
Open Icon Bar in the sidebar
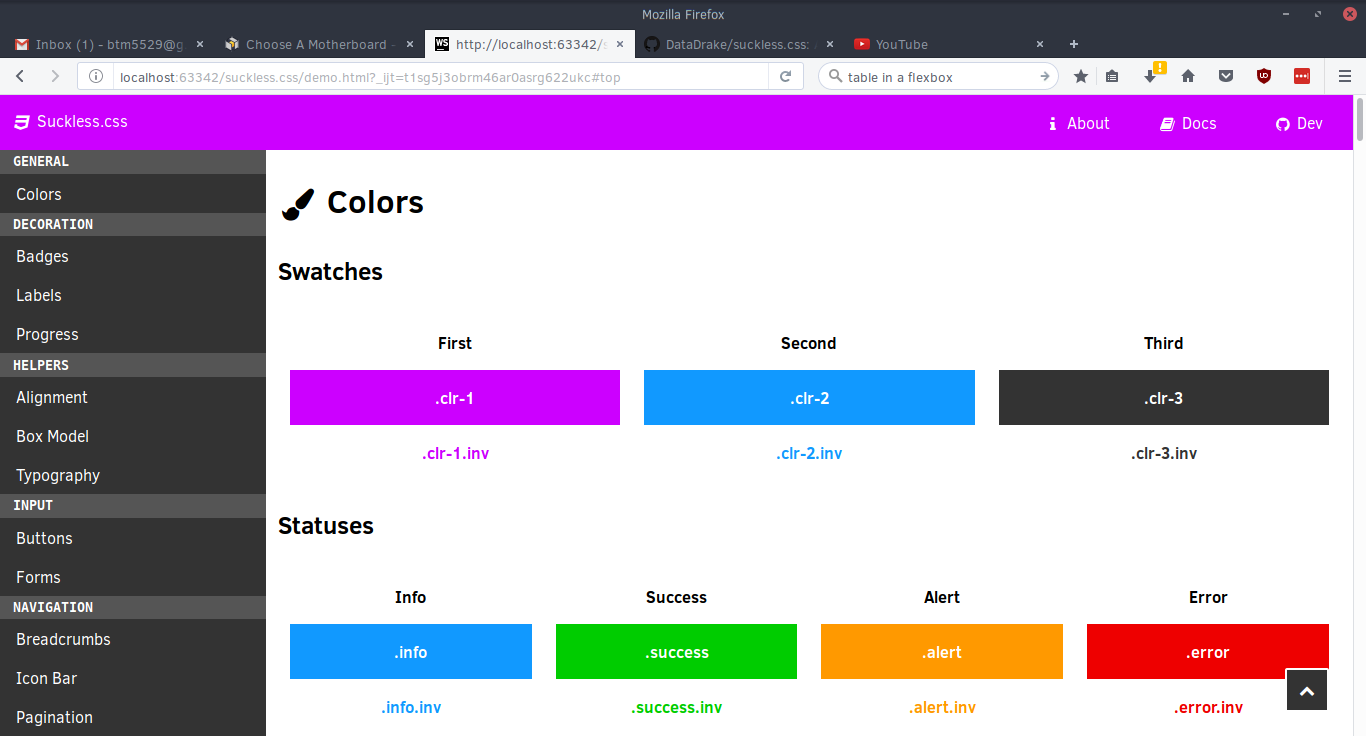133,678
